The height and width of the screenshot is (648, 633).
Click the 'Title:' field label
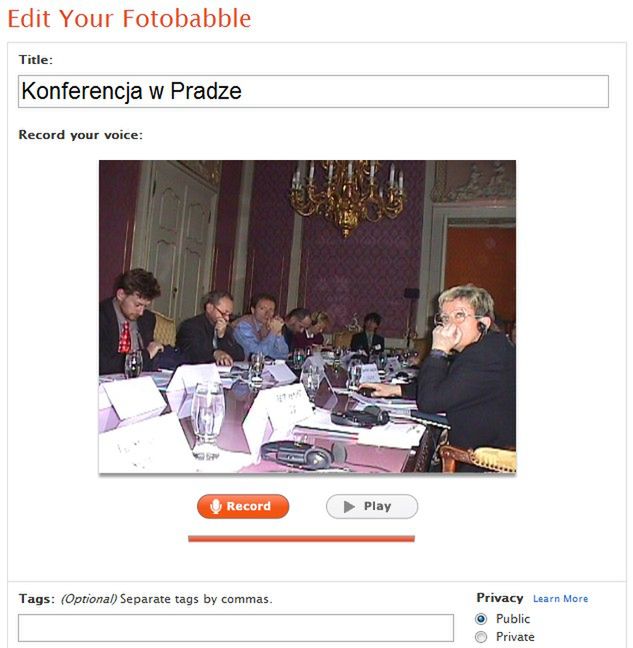[36, 60]
